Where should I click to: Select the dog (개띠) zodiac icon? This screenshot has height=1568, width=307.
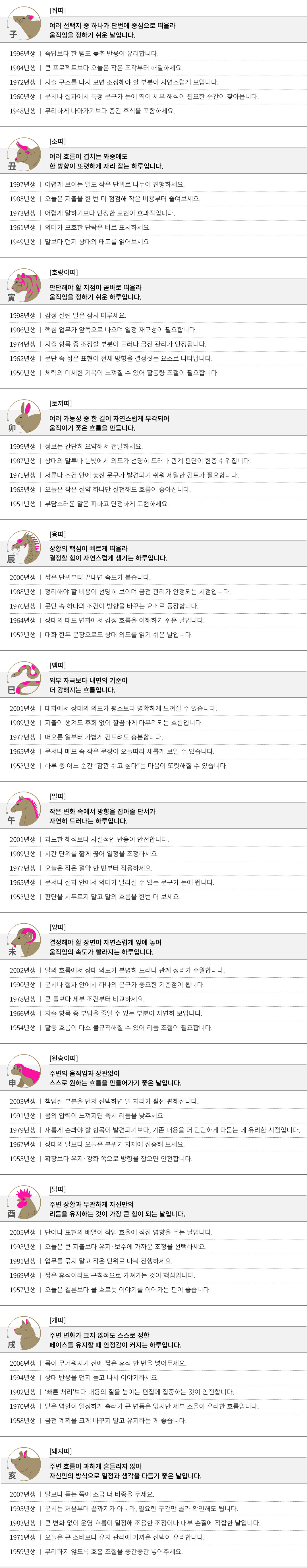click(24, 1333)
